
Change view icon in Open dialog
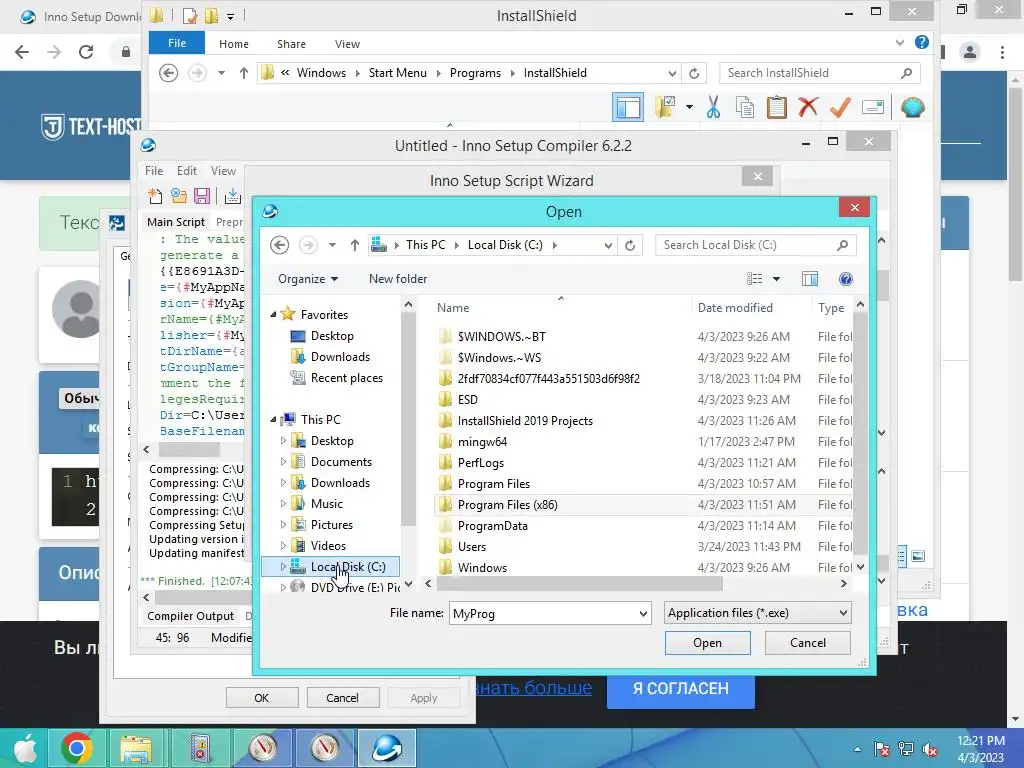click(754, 279)
